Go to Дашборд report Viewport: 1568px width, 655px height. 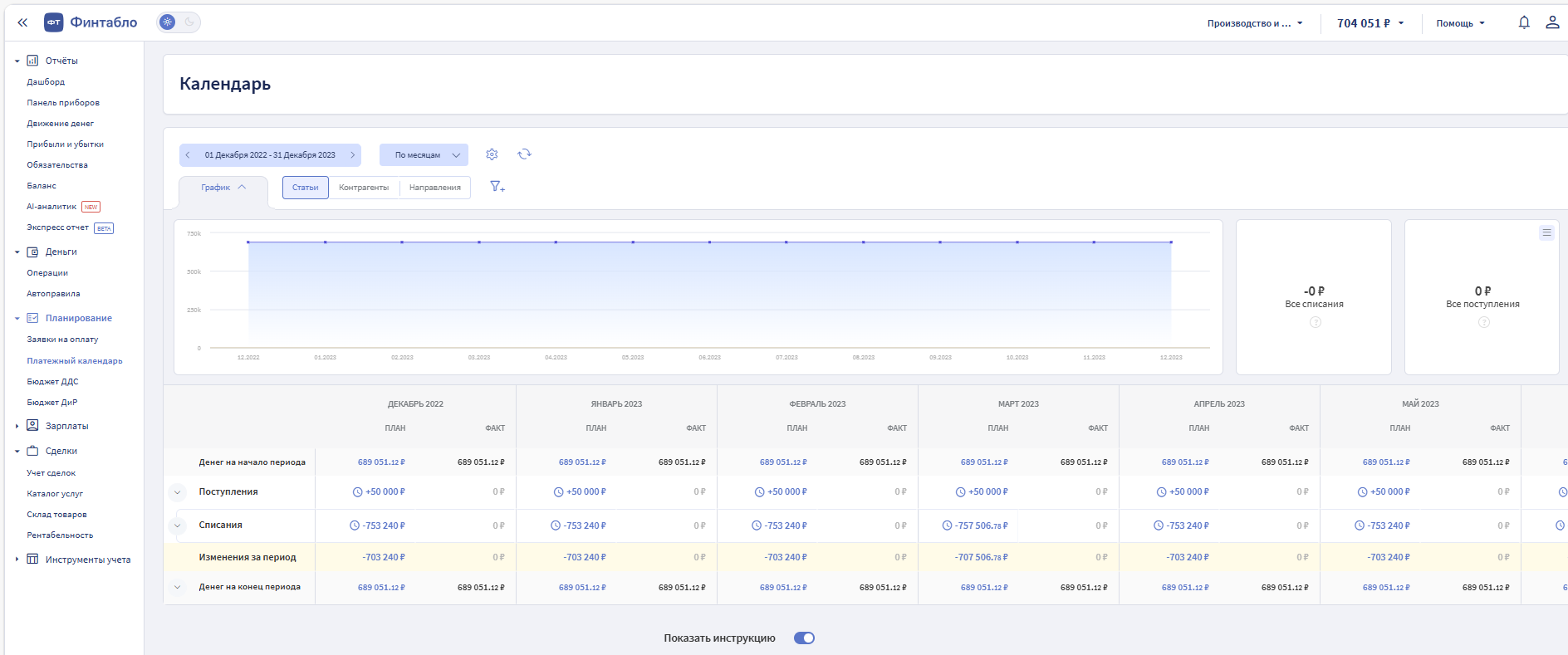click(46, 82)
